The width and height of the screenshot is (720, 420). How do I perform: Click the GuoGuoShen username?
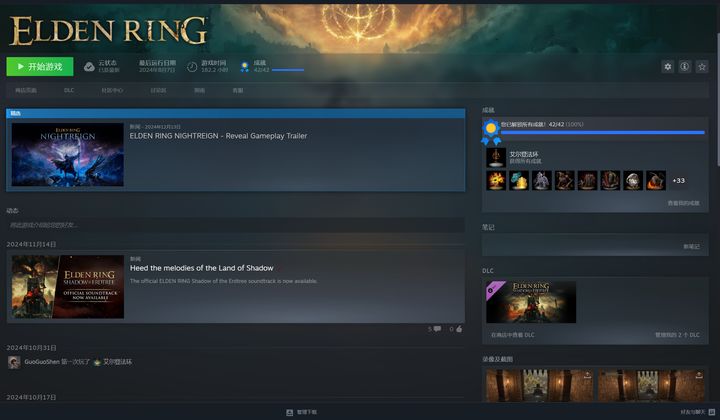tap(42, 362)
